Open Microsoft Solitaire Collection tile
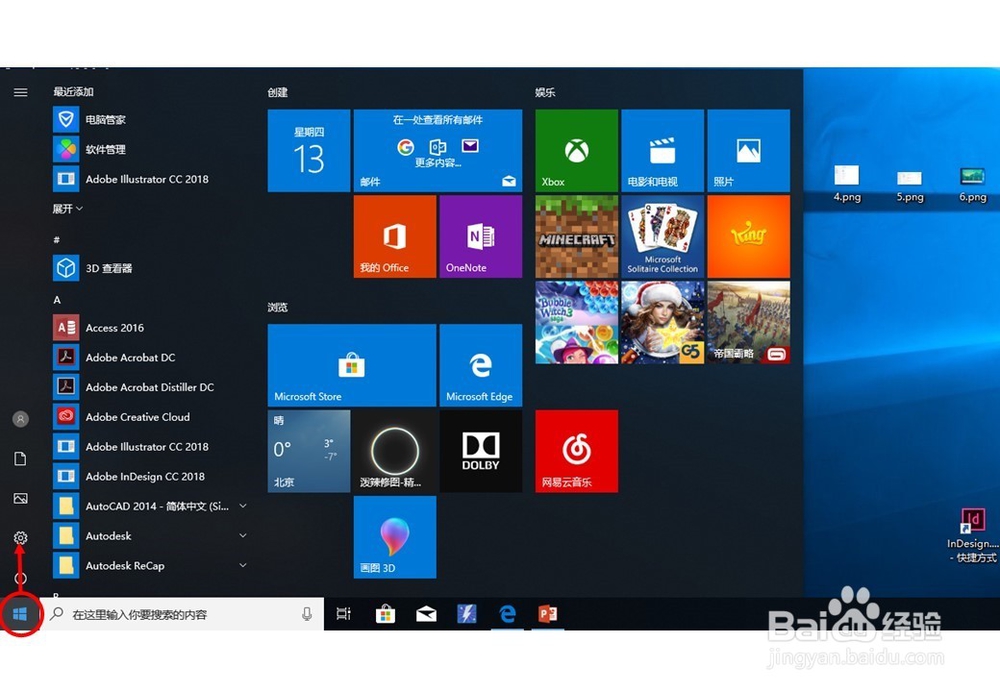The image size is (1000, 692). (x=663, y=237)
